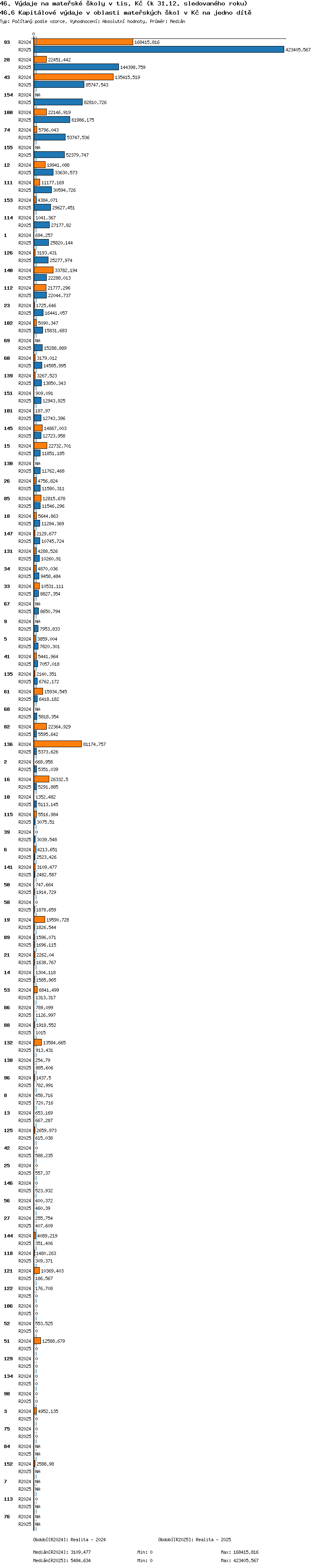
Task: Select the blue bar labeled 53747,536
Action: pyautogui.click(x=49, y=137)
